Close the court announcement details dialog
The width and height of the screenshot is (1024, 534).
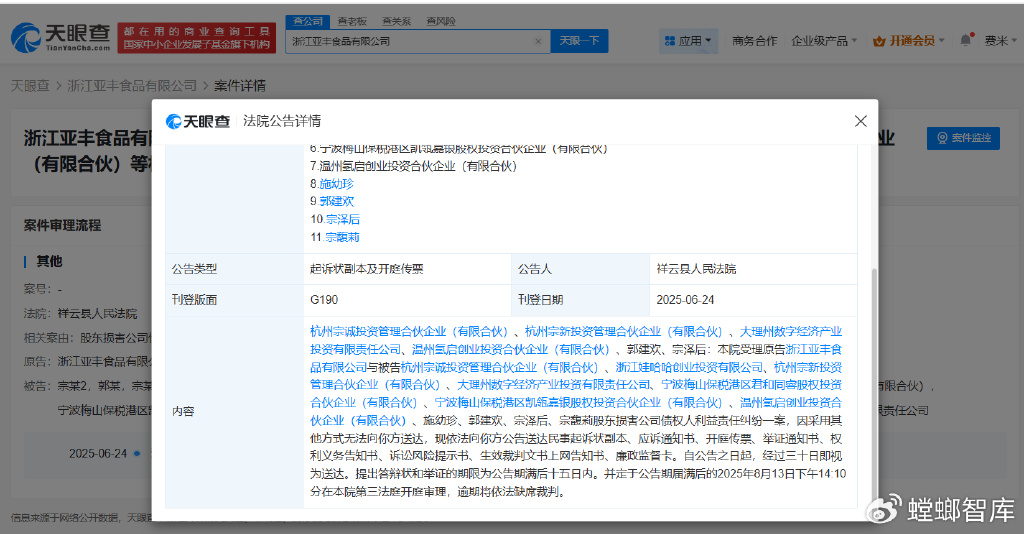point(861,121)
